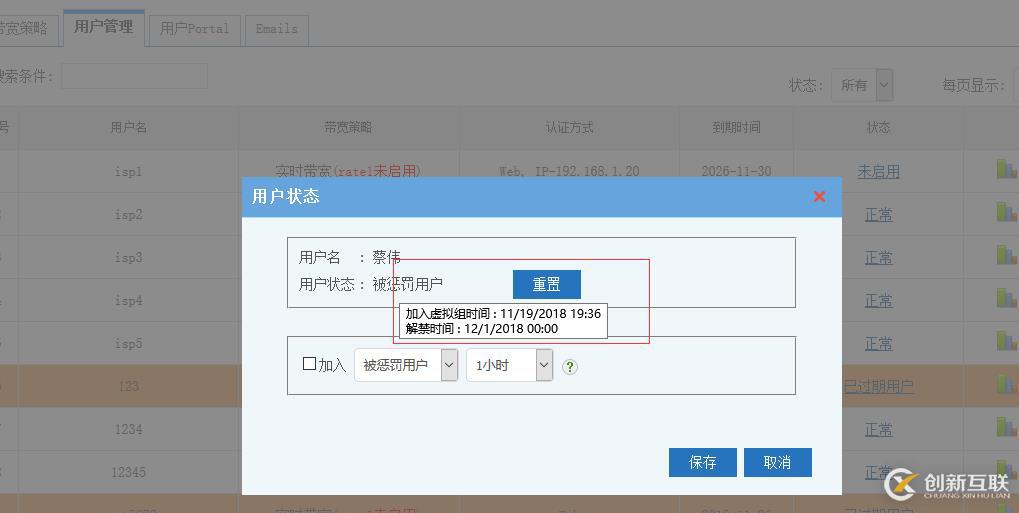Open traffic chart icon for isp4
This screenshot has height=513, width=1019.
[x=1007, y=297]
